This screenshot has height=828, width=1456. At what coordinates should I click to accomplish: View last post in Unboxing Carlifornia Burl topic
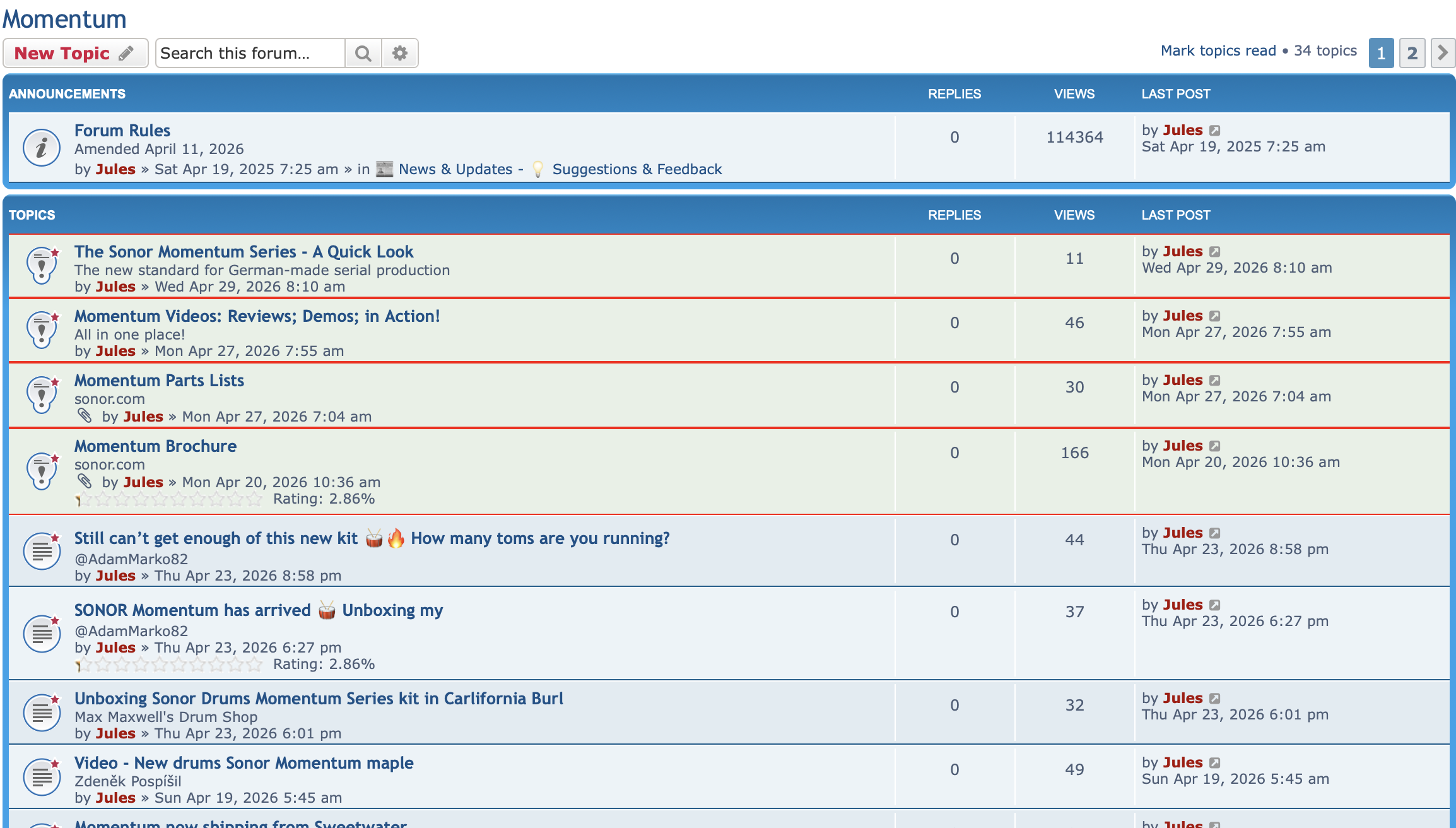1215,699
